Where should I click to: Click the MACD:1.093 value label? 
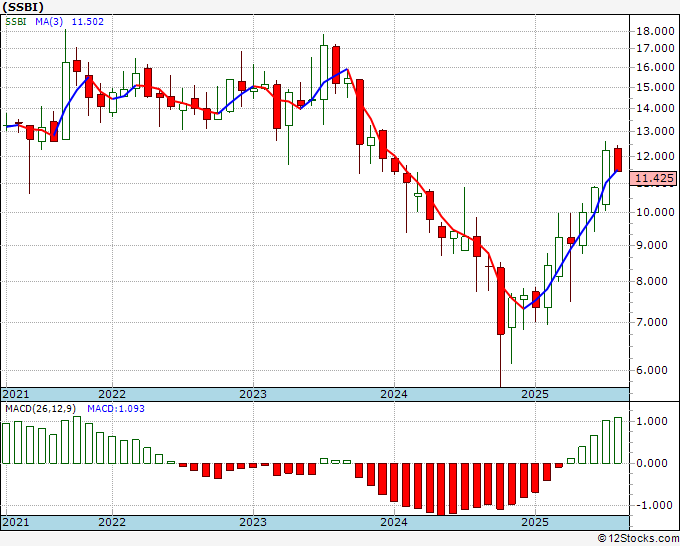116,409
